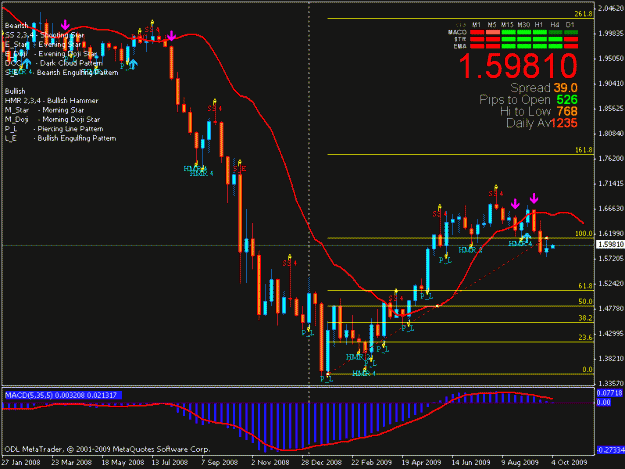Screen dimensions: 625x469
Task: Click the EMA row label in signal panel
Action: (x=460, y=47)
